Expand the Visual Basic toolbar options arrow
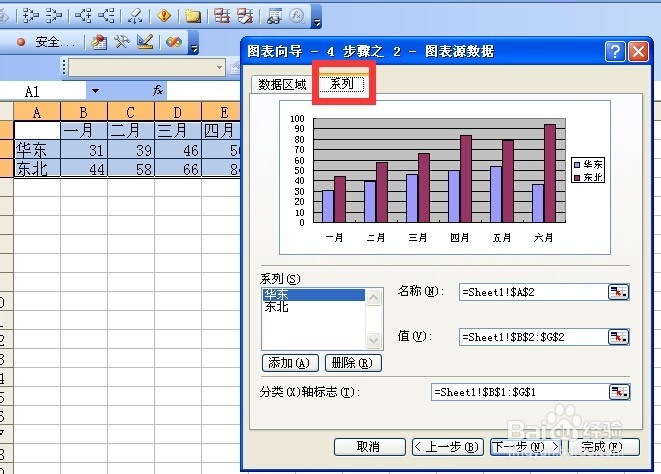 (x=193, y=48)
